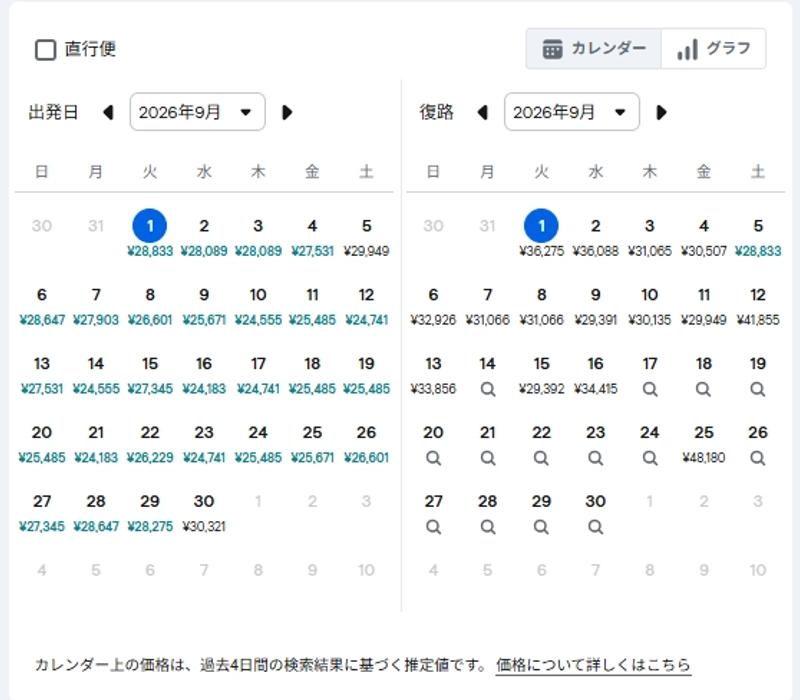800x700 pixels.
Task: Search prices for return date 27
Action: point(434,527)
